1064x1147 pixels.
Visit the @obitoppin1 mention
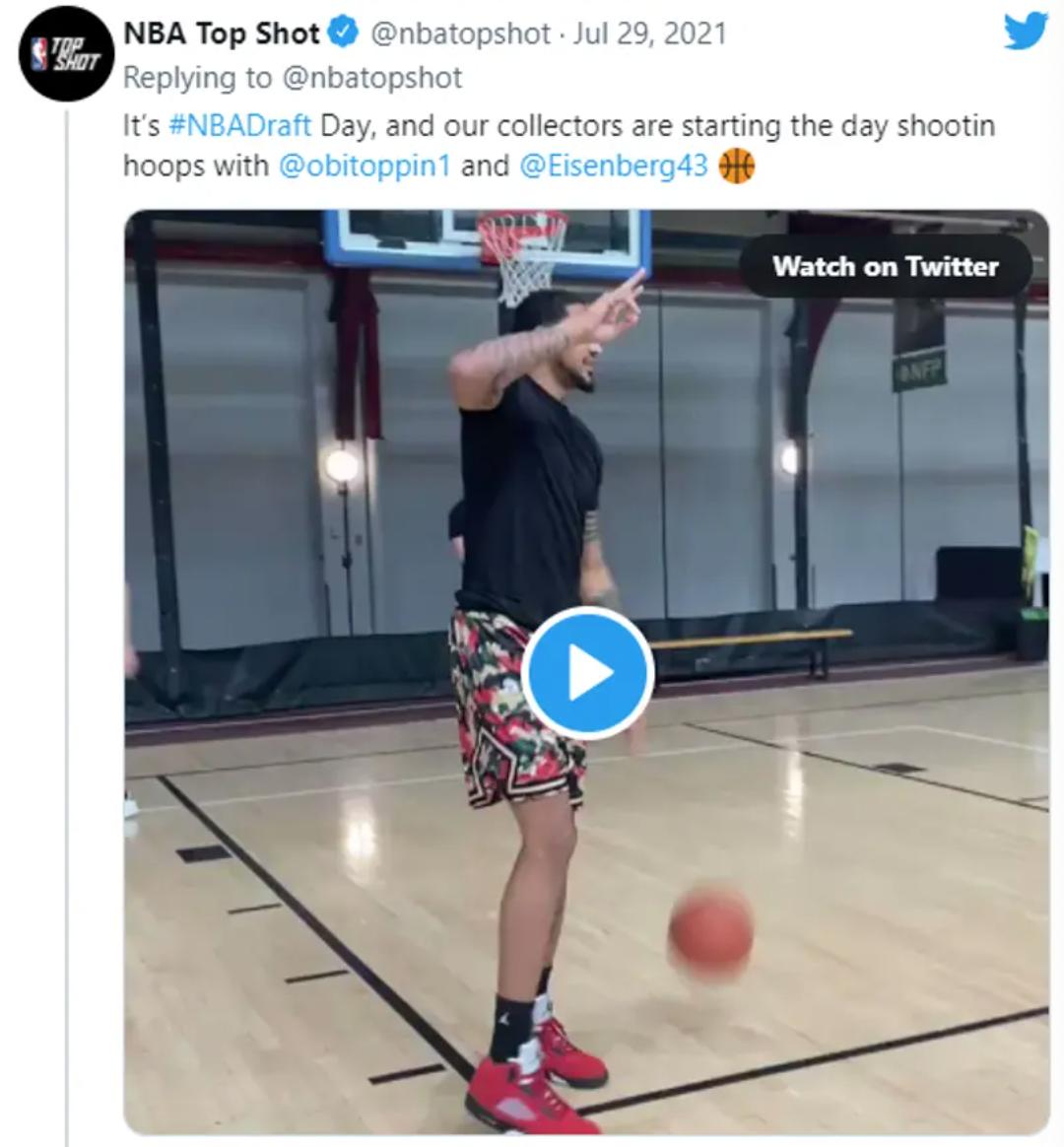click(x=365, y=166)
